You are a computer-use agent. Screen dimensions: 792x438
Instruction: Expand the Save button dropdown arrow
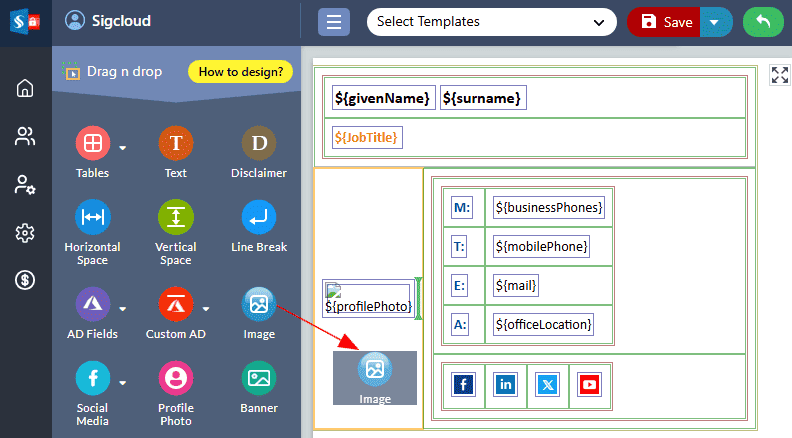coord(716,22)
